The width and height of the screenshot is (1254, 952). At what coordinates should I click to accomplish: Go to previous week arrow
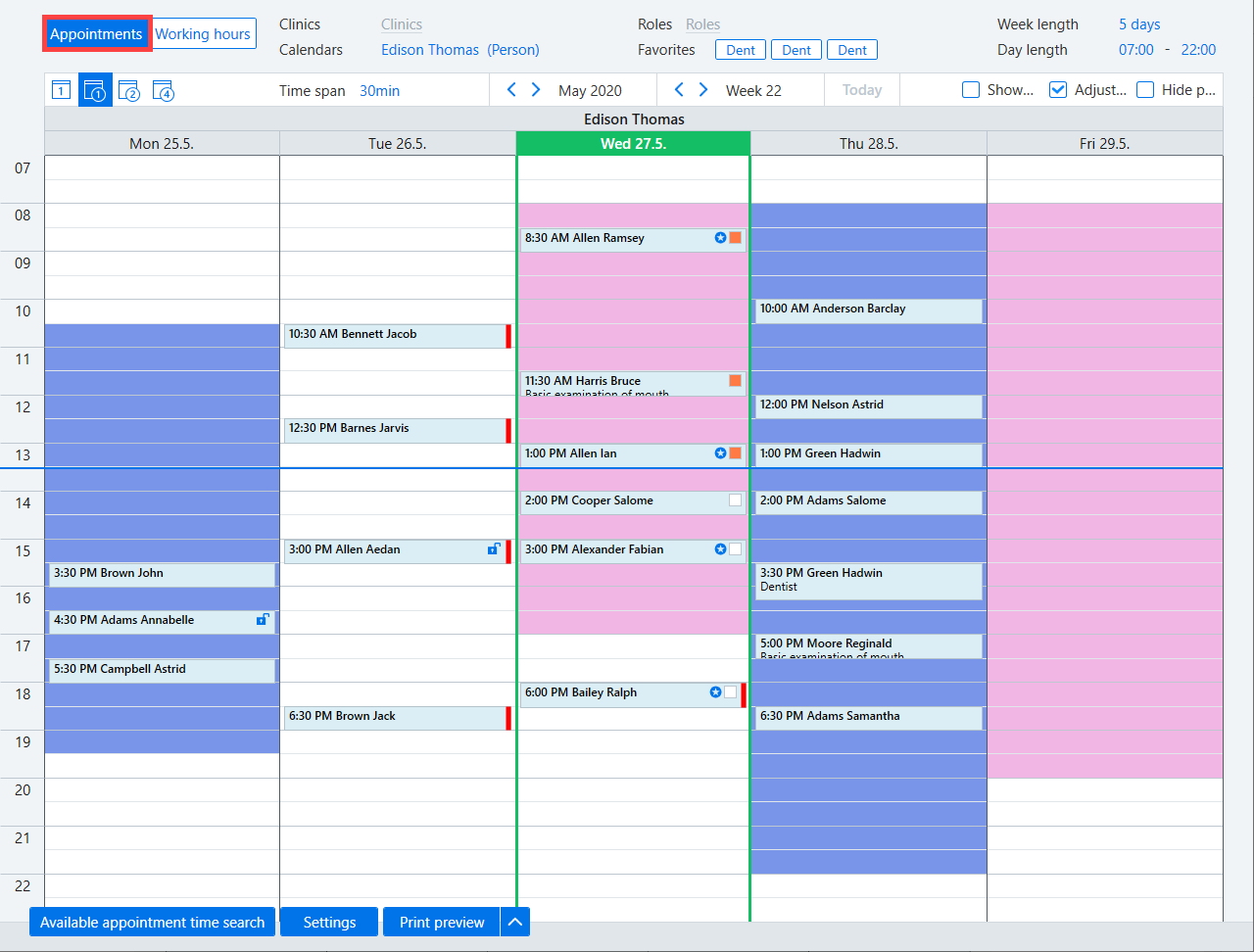point(679,90)
